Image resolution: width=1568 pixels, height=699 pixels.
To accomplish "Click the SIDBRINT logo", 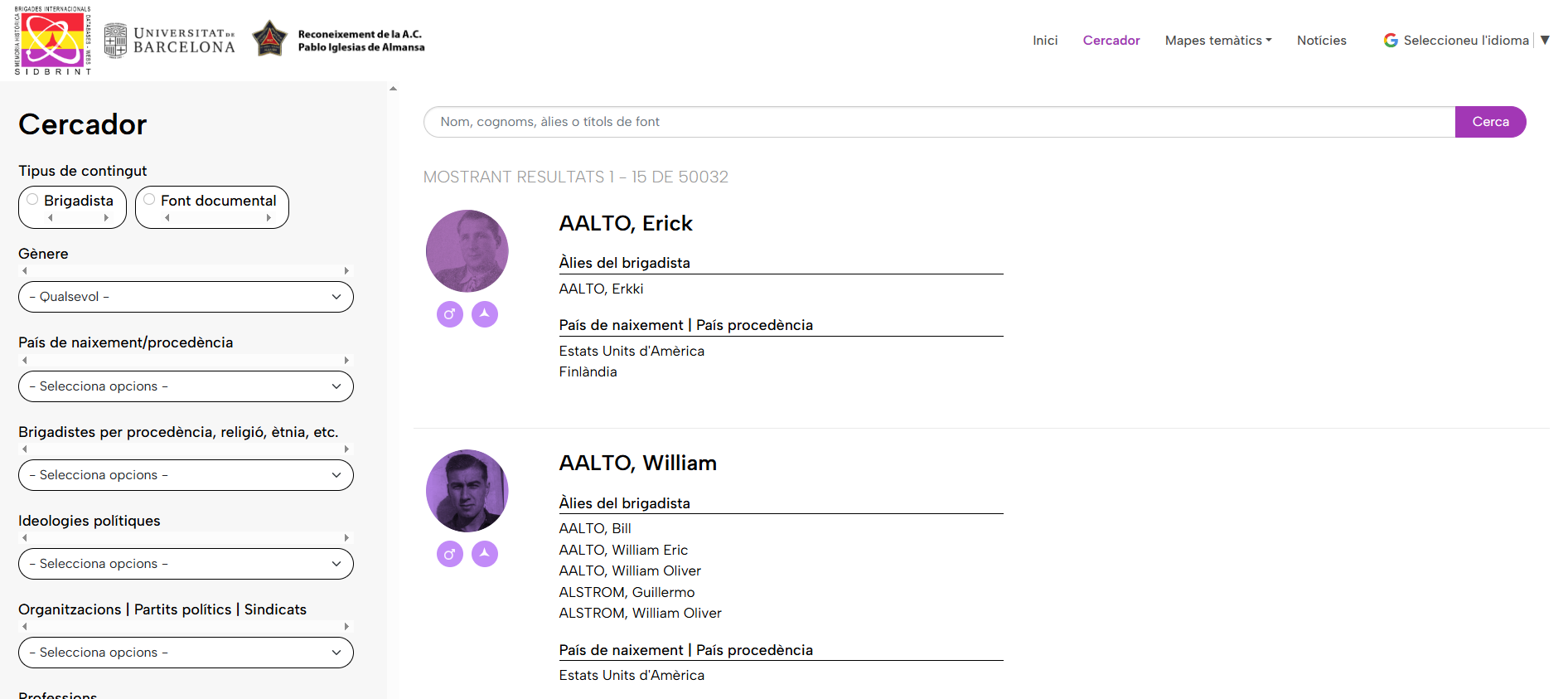I will point(52,41).
